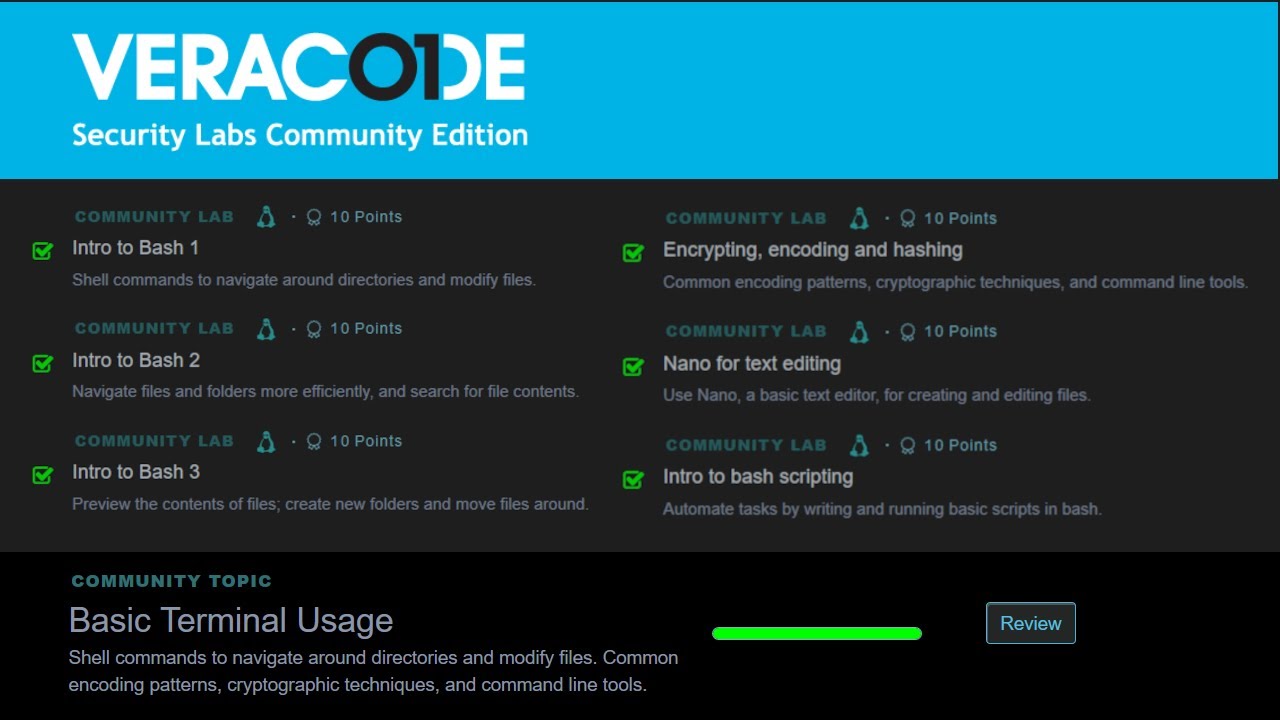This screenshot has width=1280, height=720.
Task: Click description 'Shell commands to navigate around directories and modify files.' under Intro to Bash 1
Action: 304,280
